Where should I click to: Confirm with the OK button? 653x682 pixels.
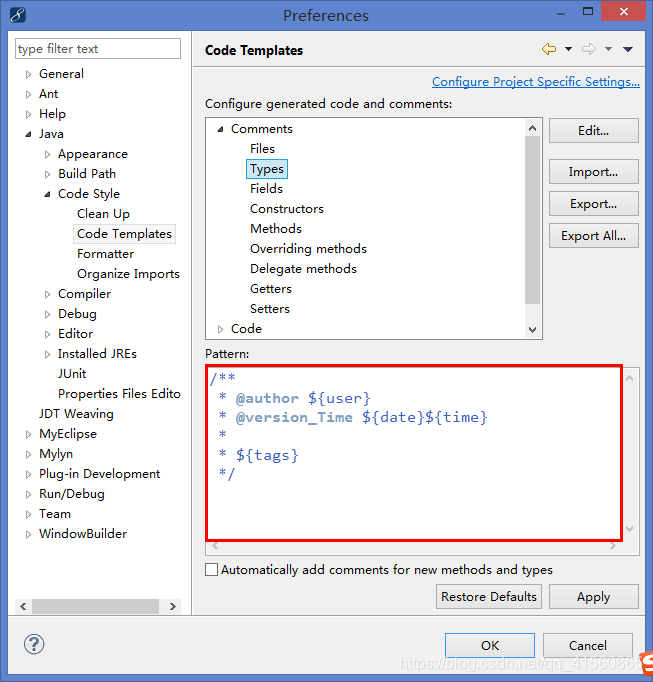[x=490, y=645]
